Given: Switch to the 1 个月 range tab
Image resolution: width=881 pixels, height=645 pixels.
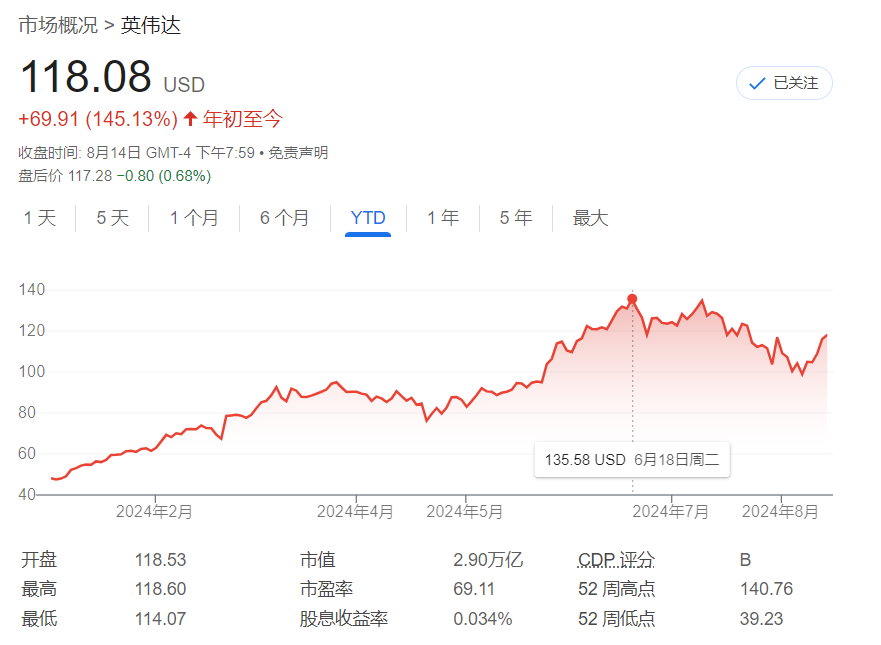Looking at the screenshot, I should pos(194,218).
